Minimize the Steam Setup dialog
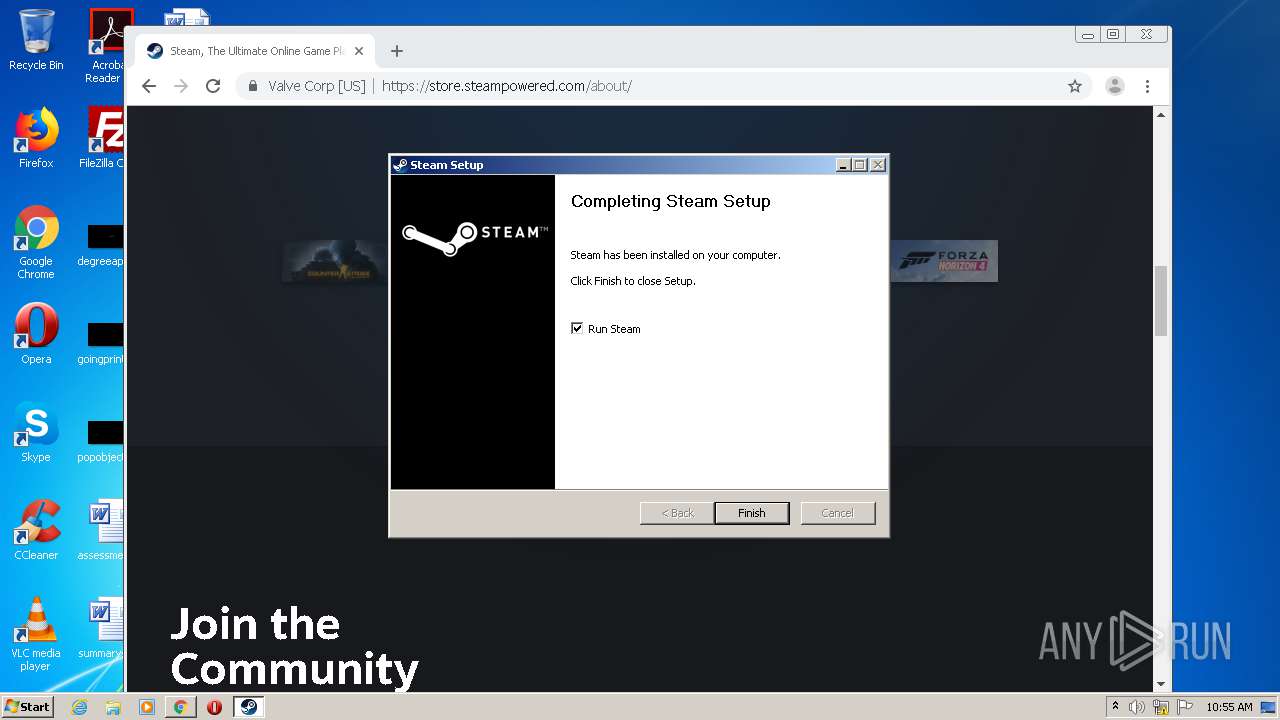Screen dimensions: 1280x720 click(843, 165)
